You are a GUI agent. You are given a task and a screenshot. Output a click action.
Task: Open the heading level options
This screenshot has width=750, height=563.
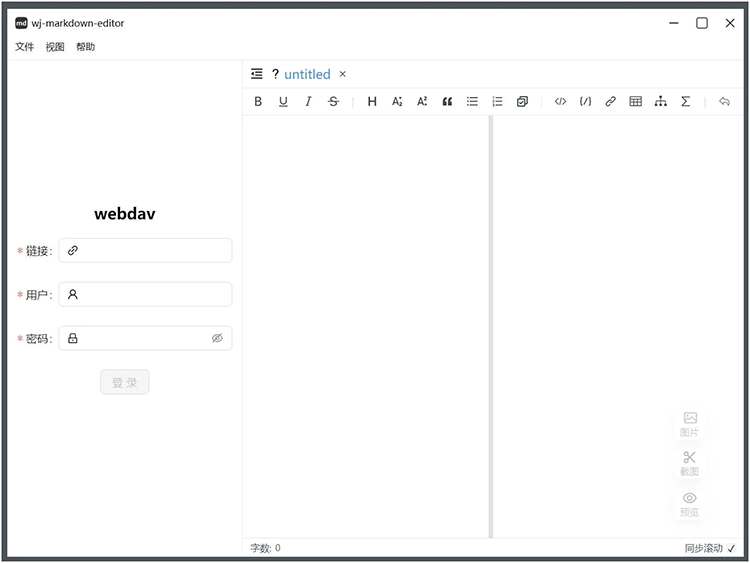372,101
